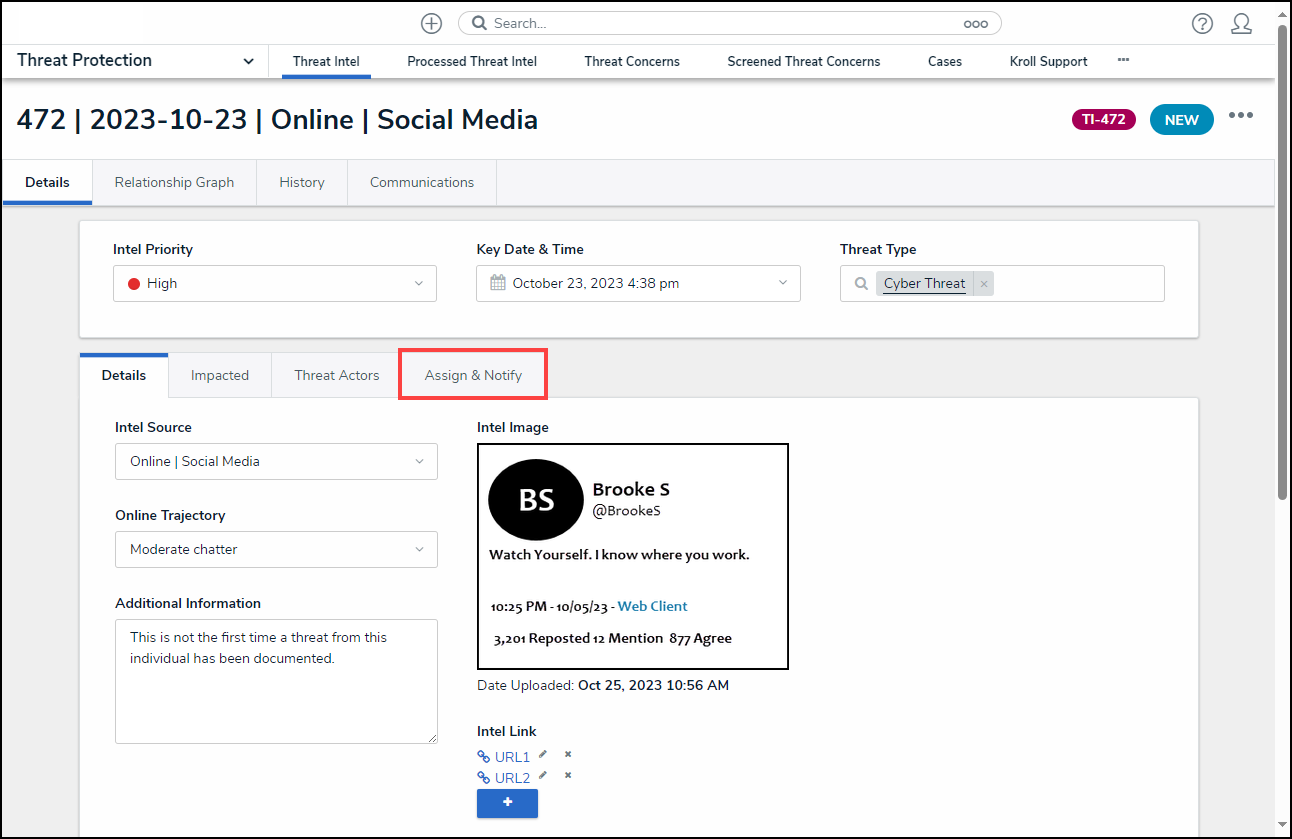The height and width of the screenshot is (839, 1292).
Task: Open the help question mark icon
Action: tap(1202, 23)
